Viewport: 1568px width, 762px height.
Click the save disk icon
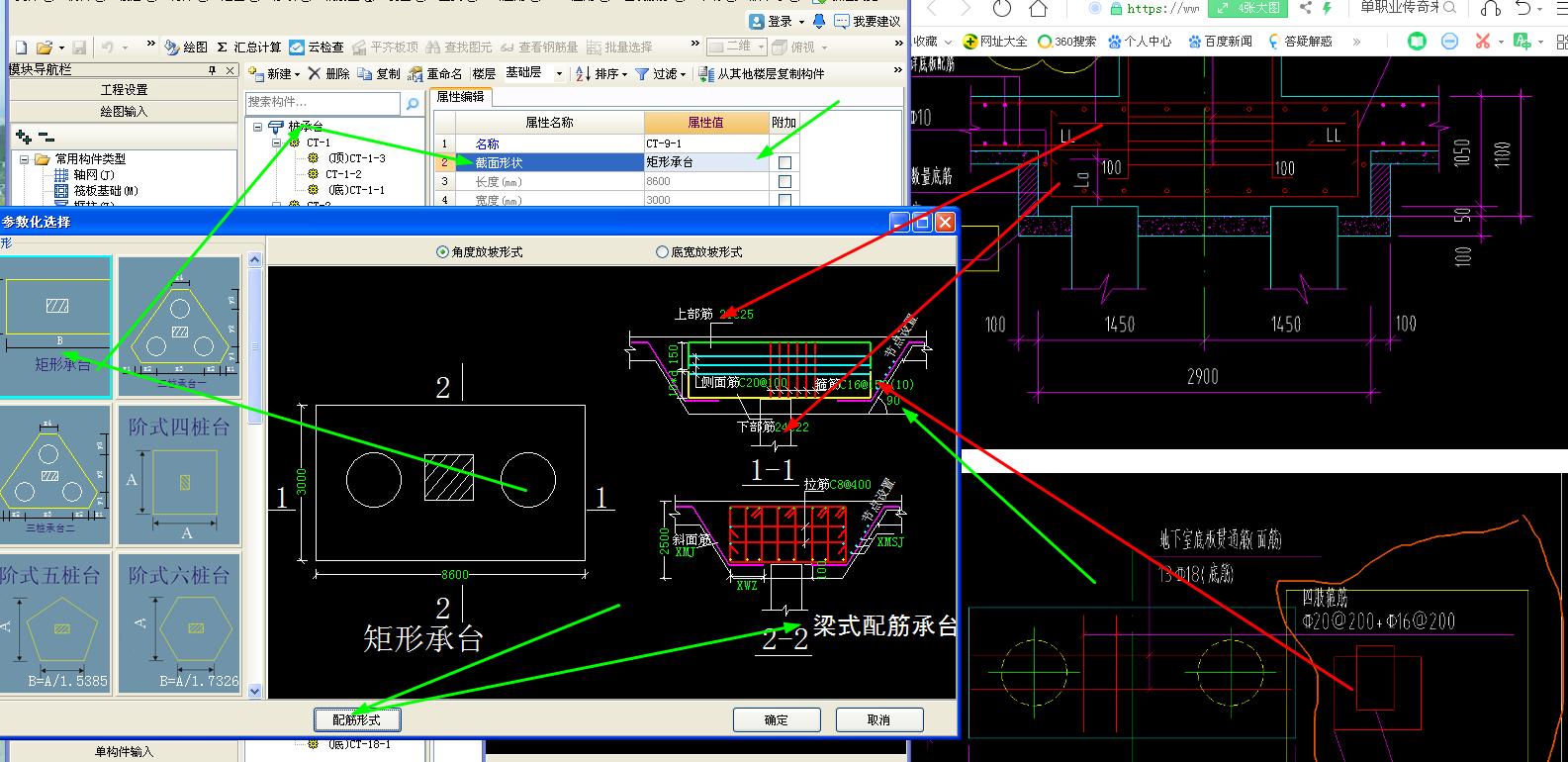(79, 47)
